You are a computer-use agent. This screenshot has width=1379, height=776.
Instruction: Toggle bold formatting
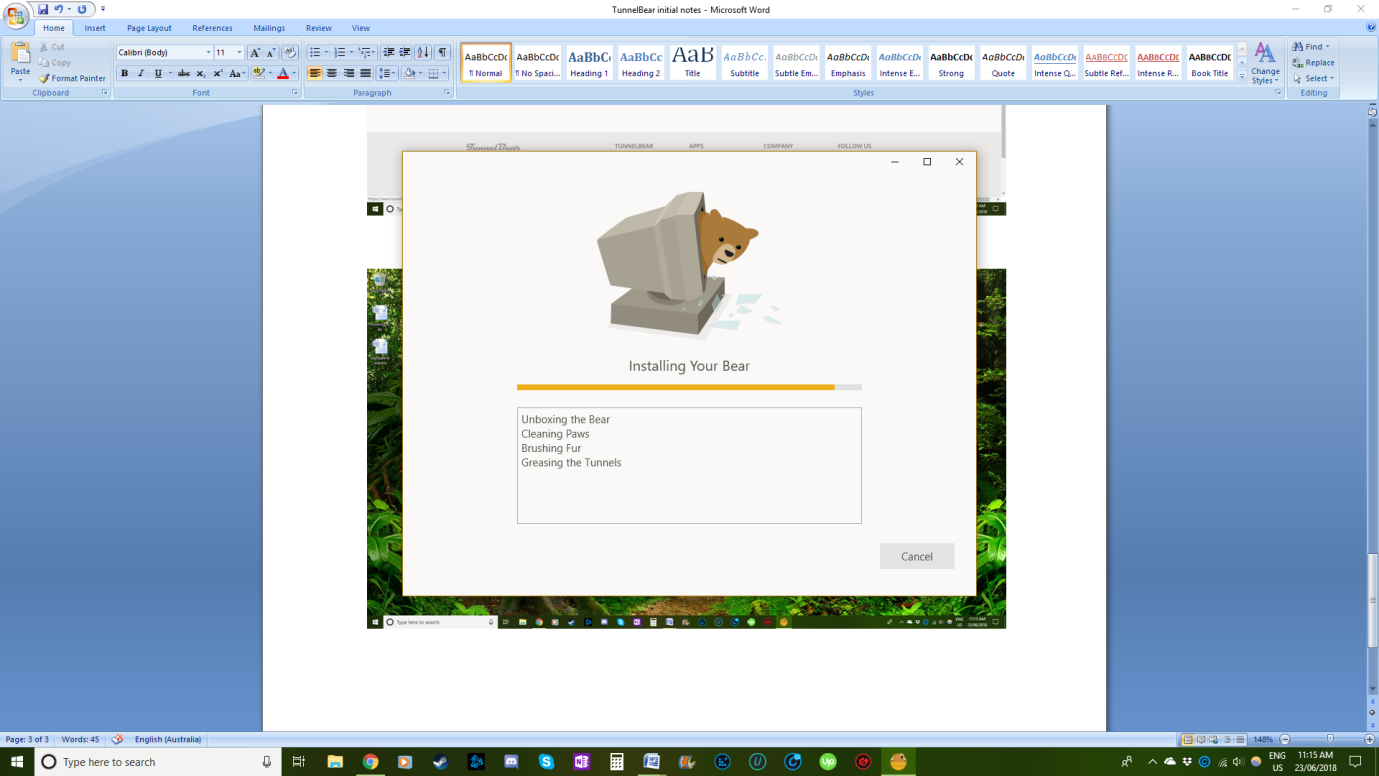coord(124,73)
